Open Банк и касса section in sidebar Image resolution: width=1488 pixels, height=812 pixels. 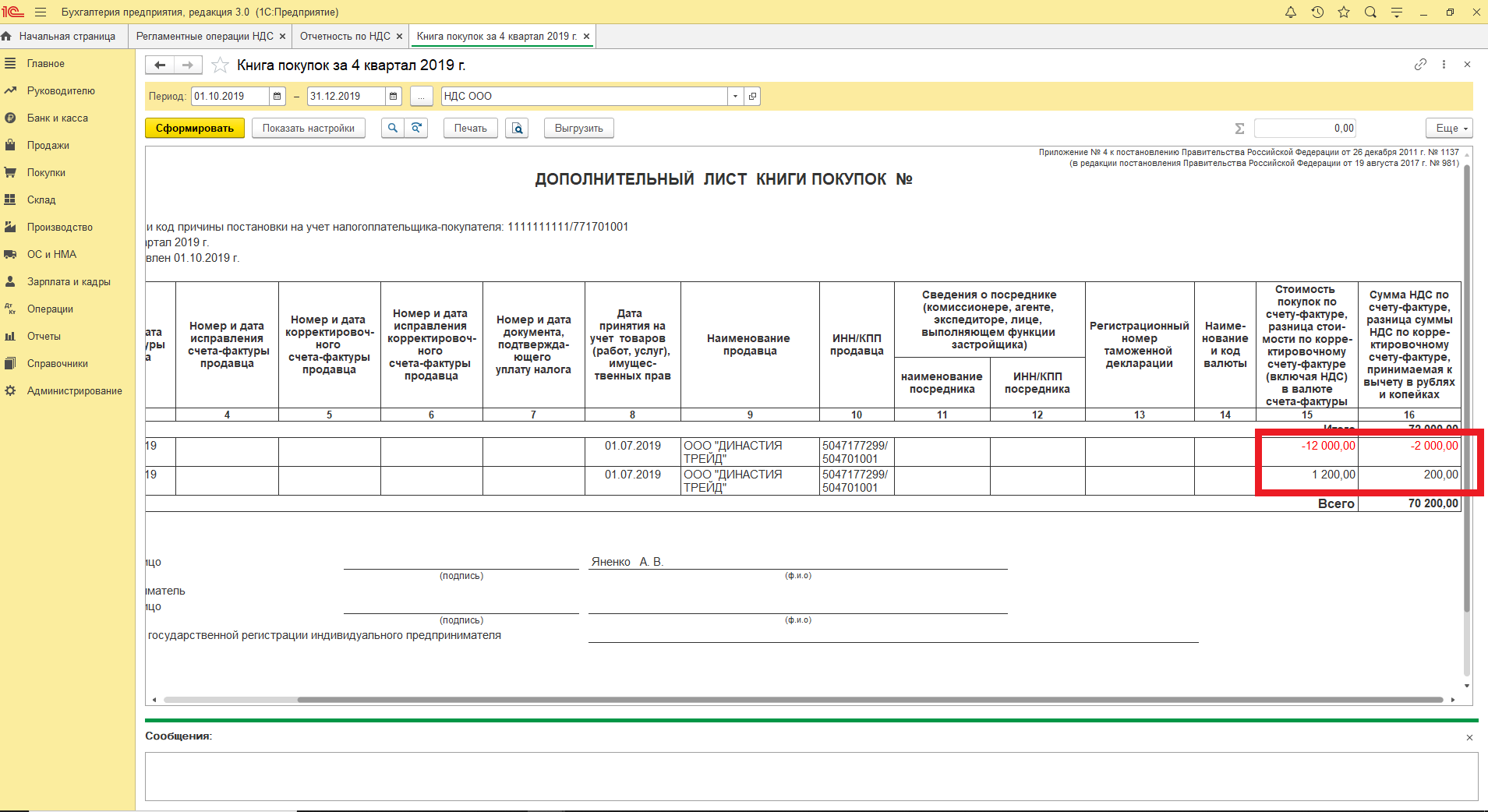pyautogui.click(x=57, y=118)
